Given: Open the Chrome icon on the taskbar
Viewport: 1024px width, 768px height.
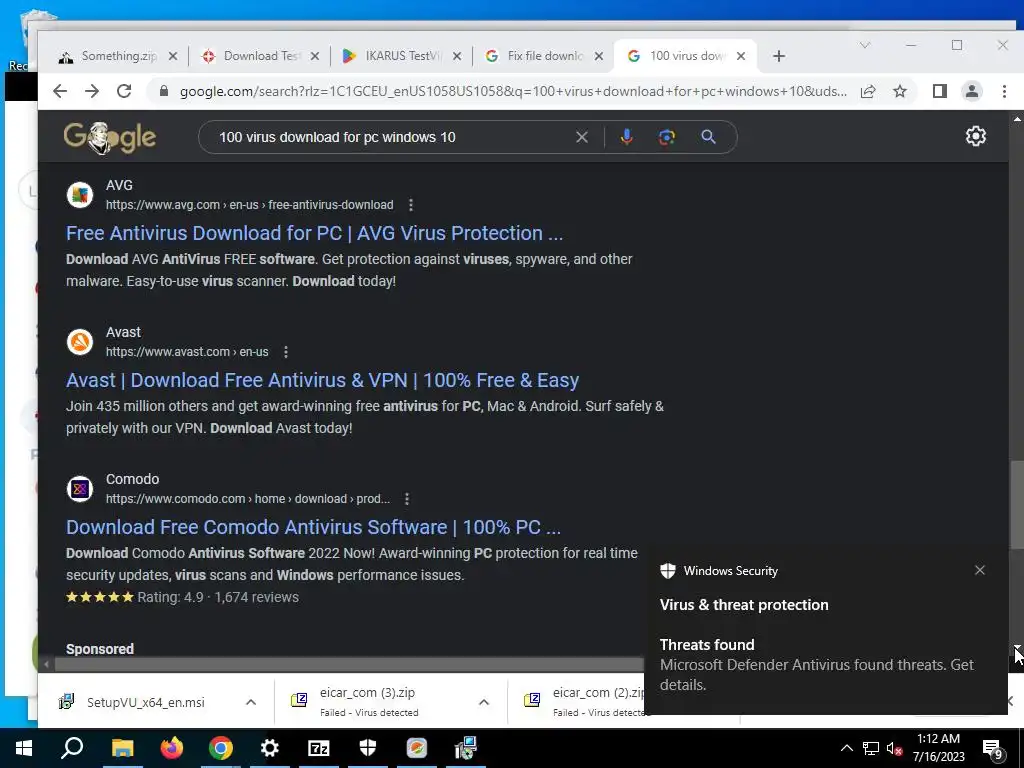Looking at the screenshot, I should [221, 748].
